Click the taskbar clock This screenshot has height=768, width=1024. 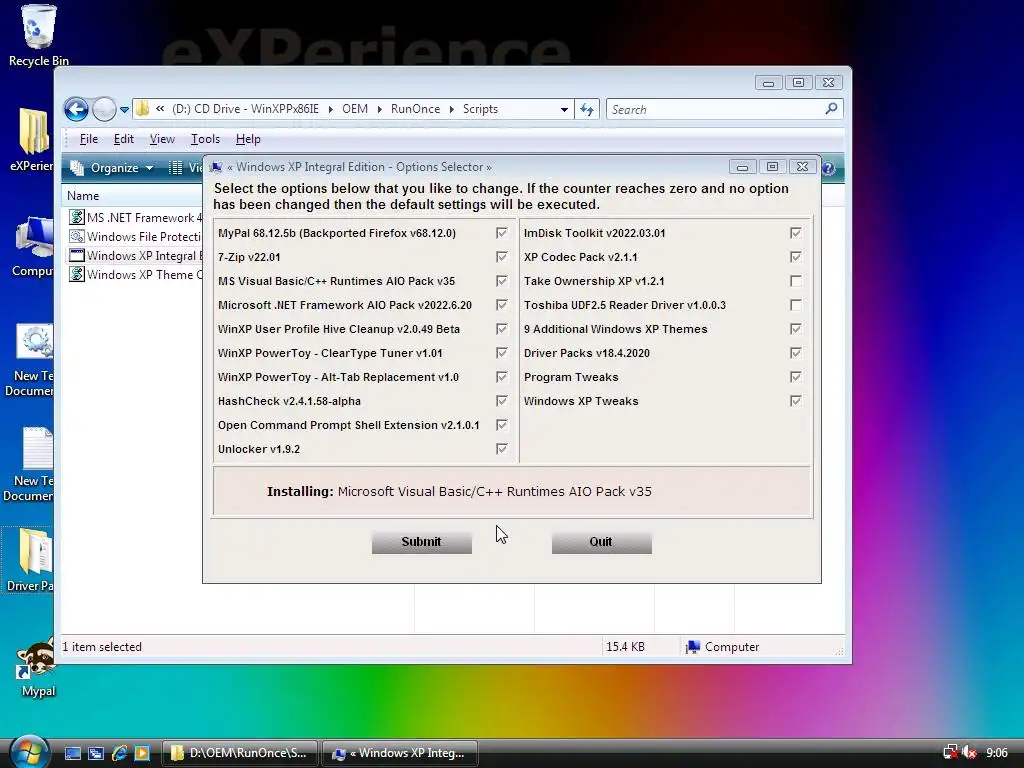997,753
